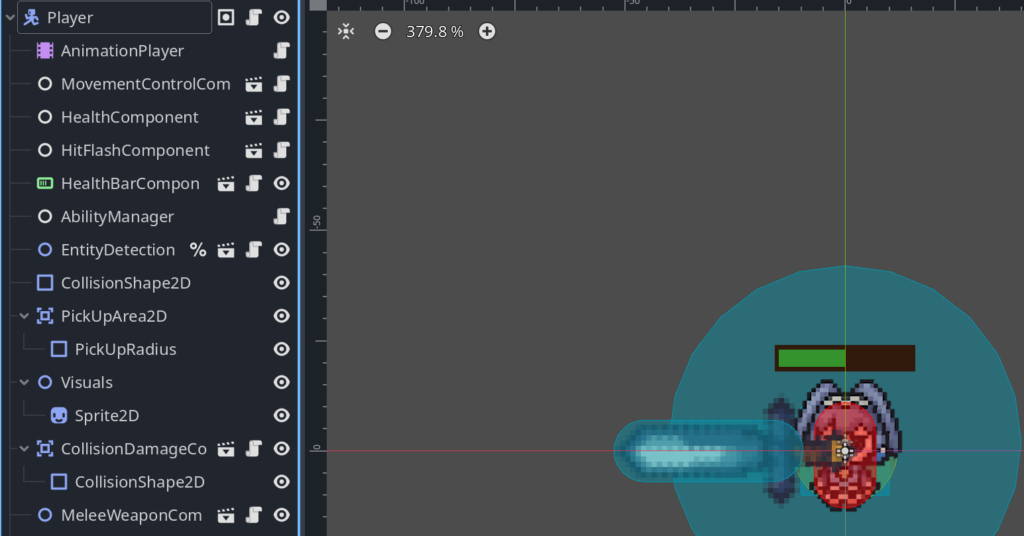The image size is (1024, 536).
Task: Zoom out the 2D viewport
Action: tap(383, 31)
